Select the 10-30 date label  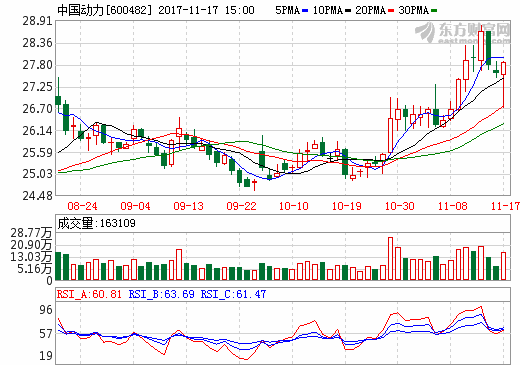400,206
